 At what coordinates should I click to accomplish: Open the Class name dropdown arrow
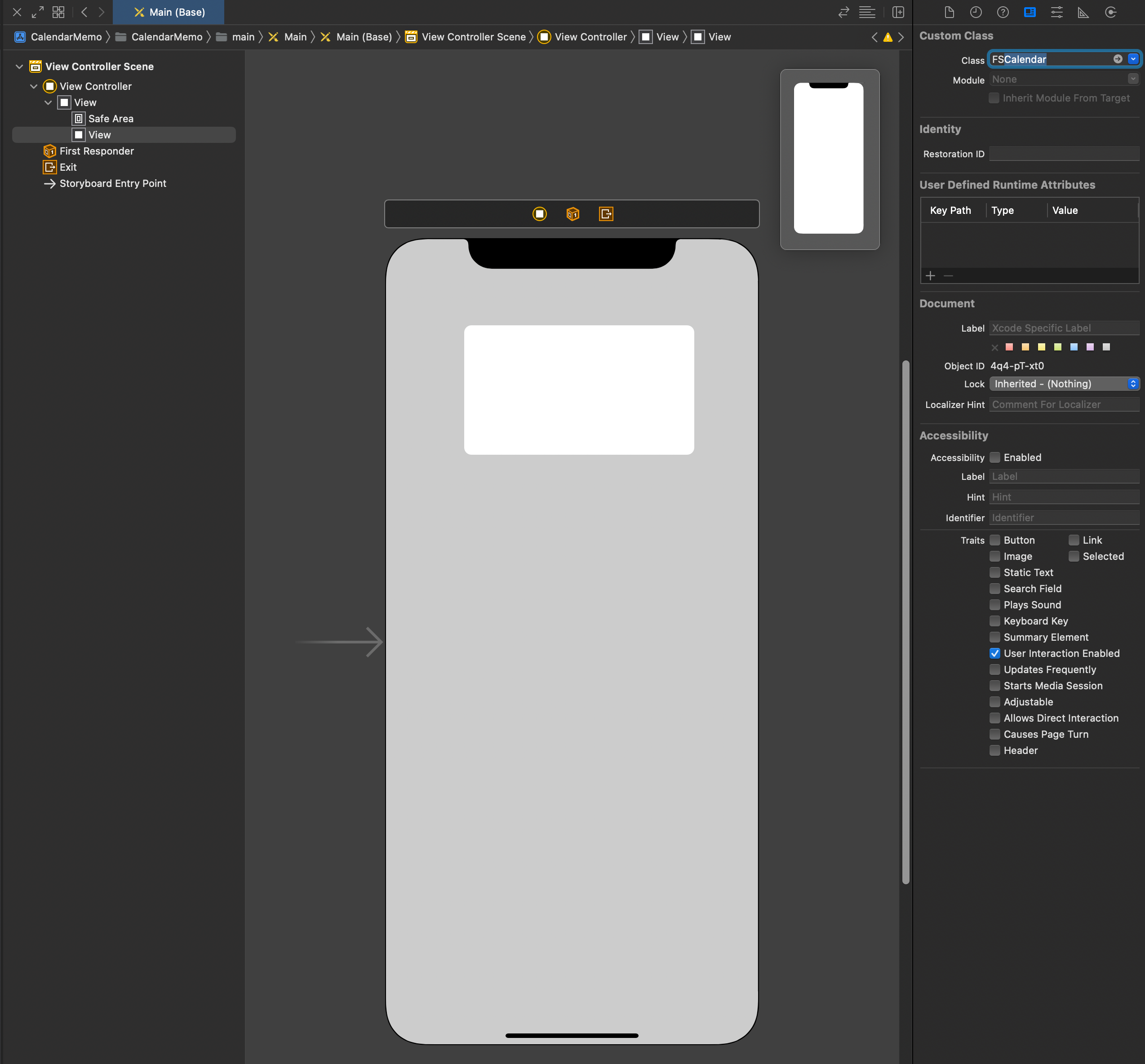click(x=1133, y=59)
